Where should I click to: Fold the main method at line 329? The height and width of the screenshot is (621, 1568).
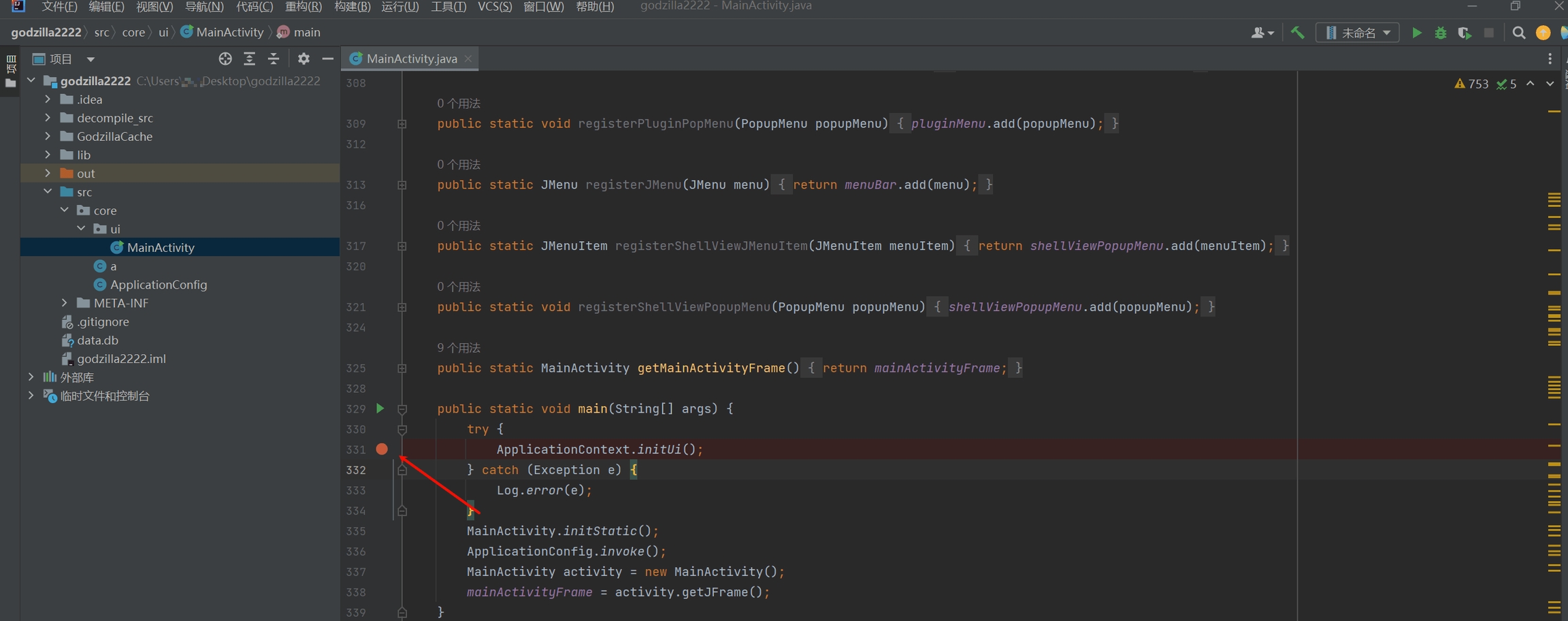402,409
